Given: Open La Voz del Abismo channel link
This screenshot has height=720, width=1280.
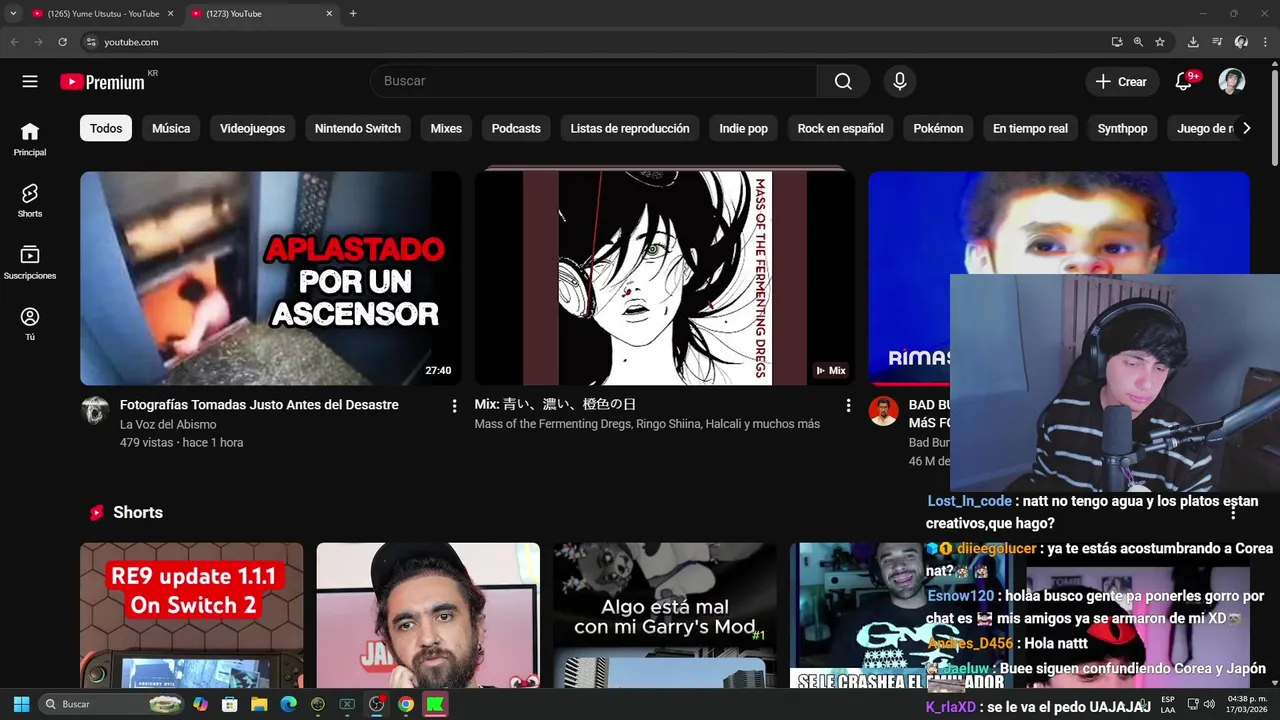Looking at the screenshot, I should [168, 424].
